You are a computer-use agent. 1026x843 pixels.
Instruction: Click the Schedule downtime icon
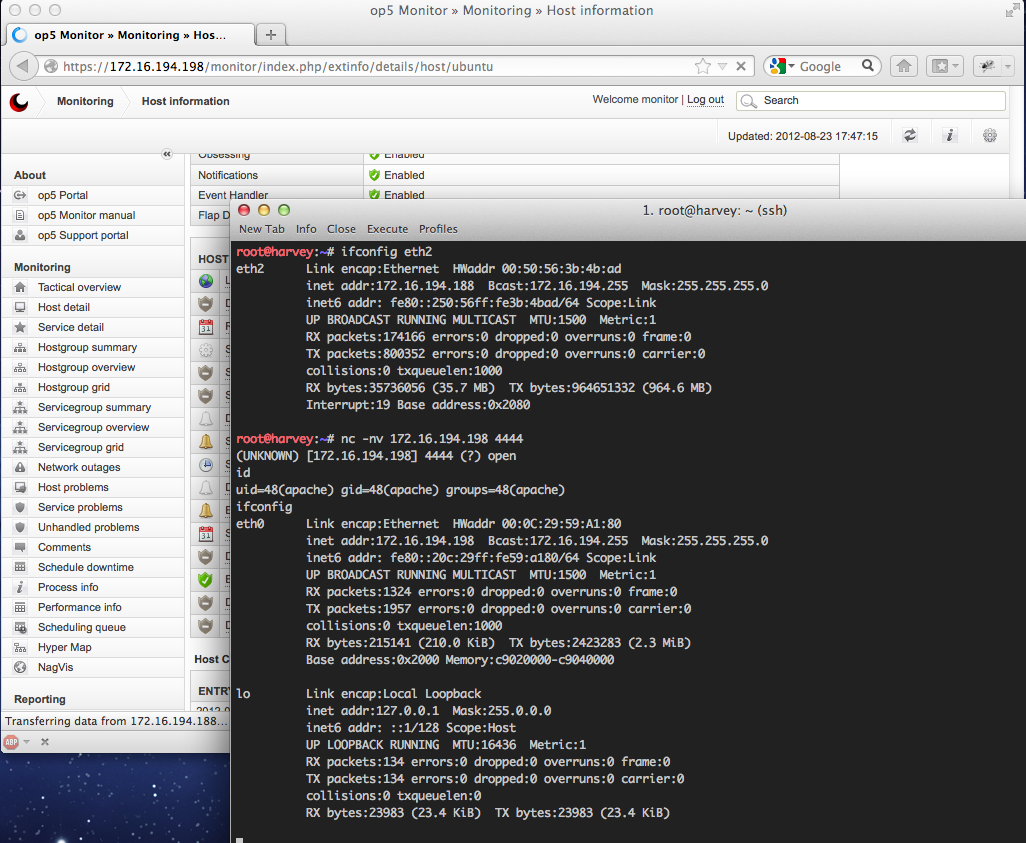click(x=20, y=567)
